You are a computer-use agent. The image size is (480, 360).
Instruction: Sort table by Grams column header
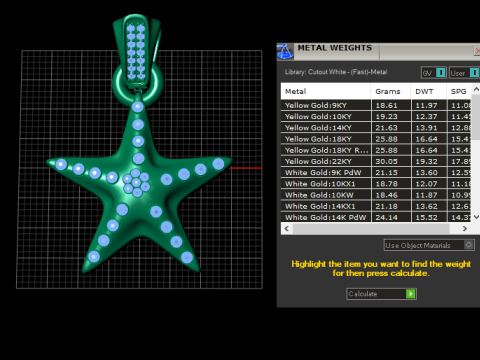(391, 91)
